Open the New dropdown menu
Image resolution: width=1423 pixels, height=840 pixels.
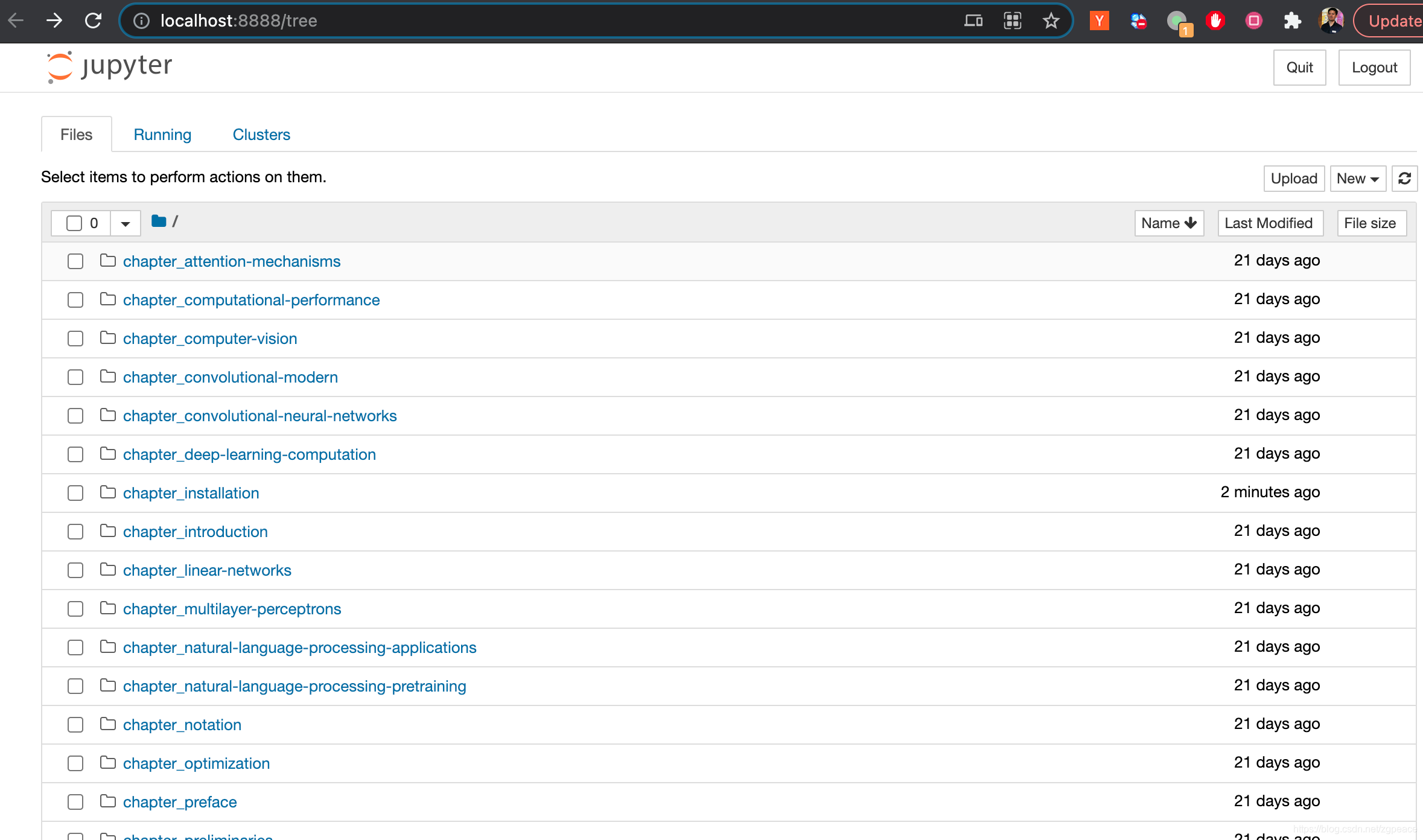point(1357,179)
